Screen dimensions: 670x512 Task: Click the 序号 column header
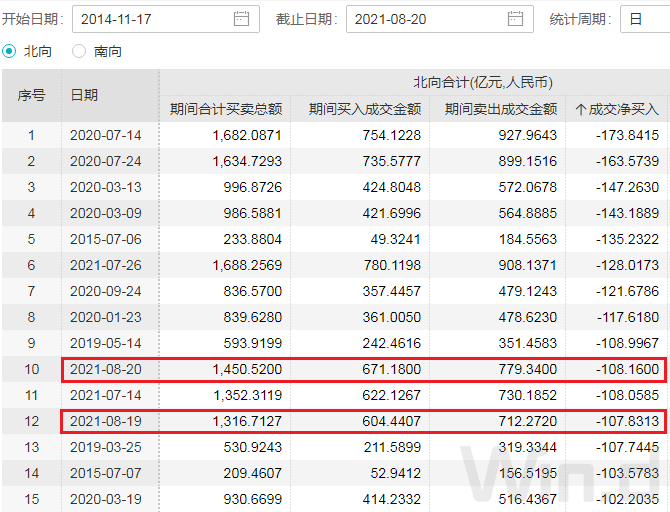coord(31,95)
